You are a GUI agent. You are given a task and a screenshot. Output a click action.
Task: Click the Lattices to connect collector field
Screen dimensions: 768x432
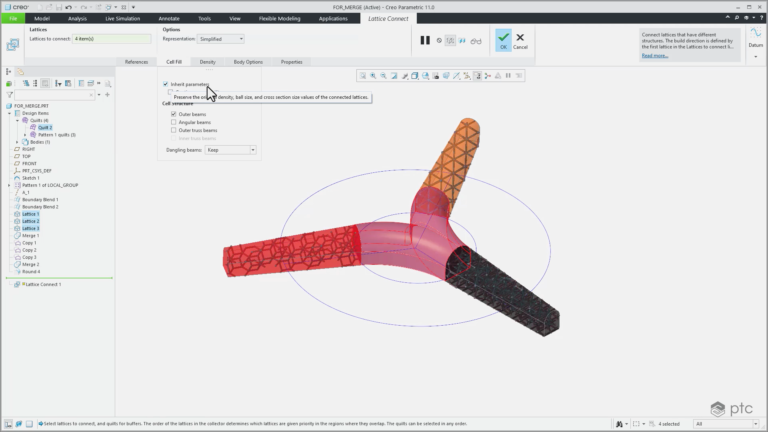(112, 39)
